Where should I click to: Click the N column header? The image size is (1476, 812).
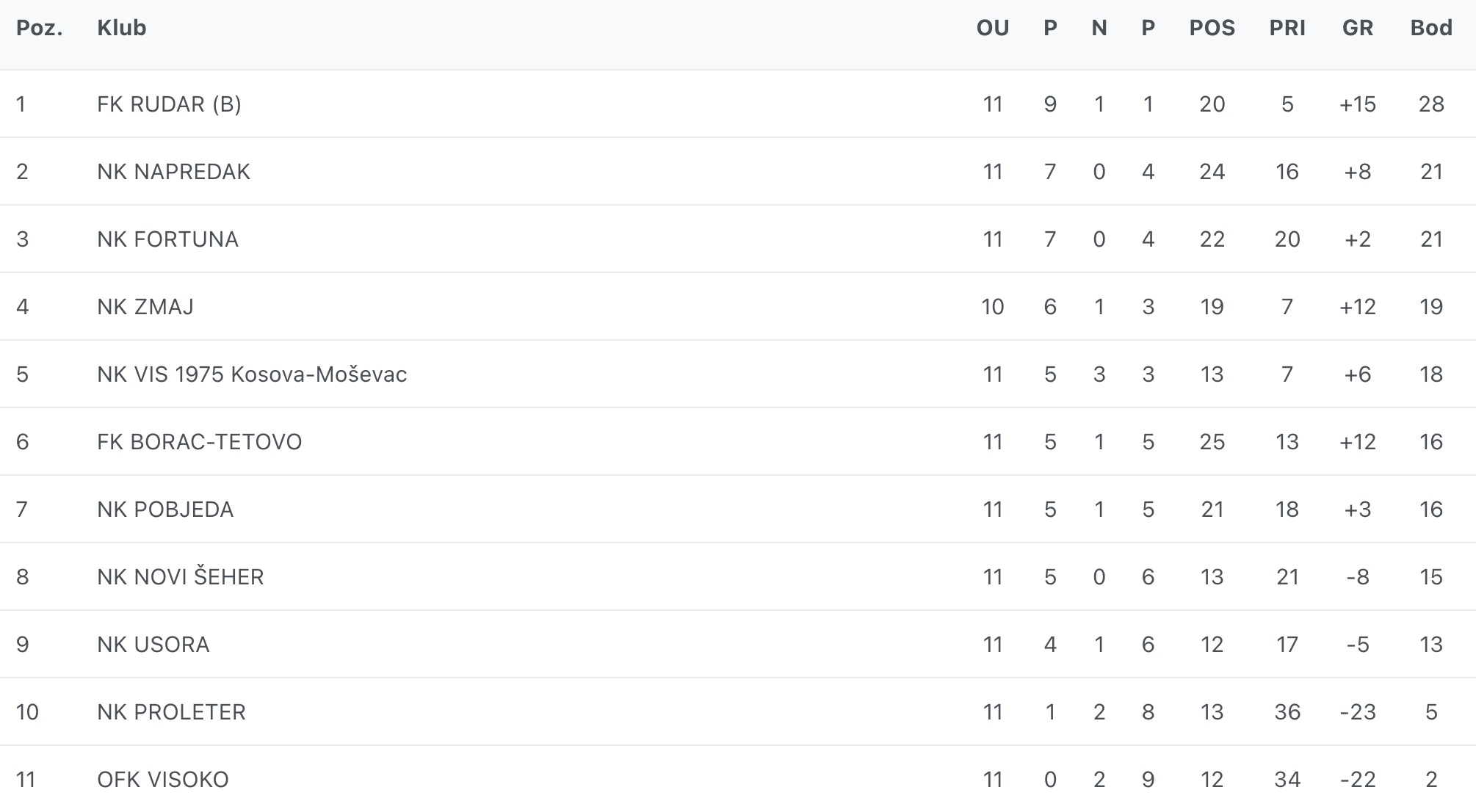click(x=1099, y=28)
